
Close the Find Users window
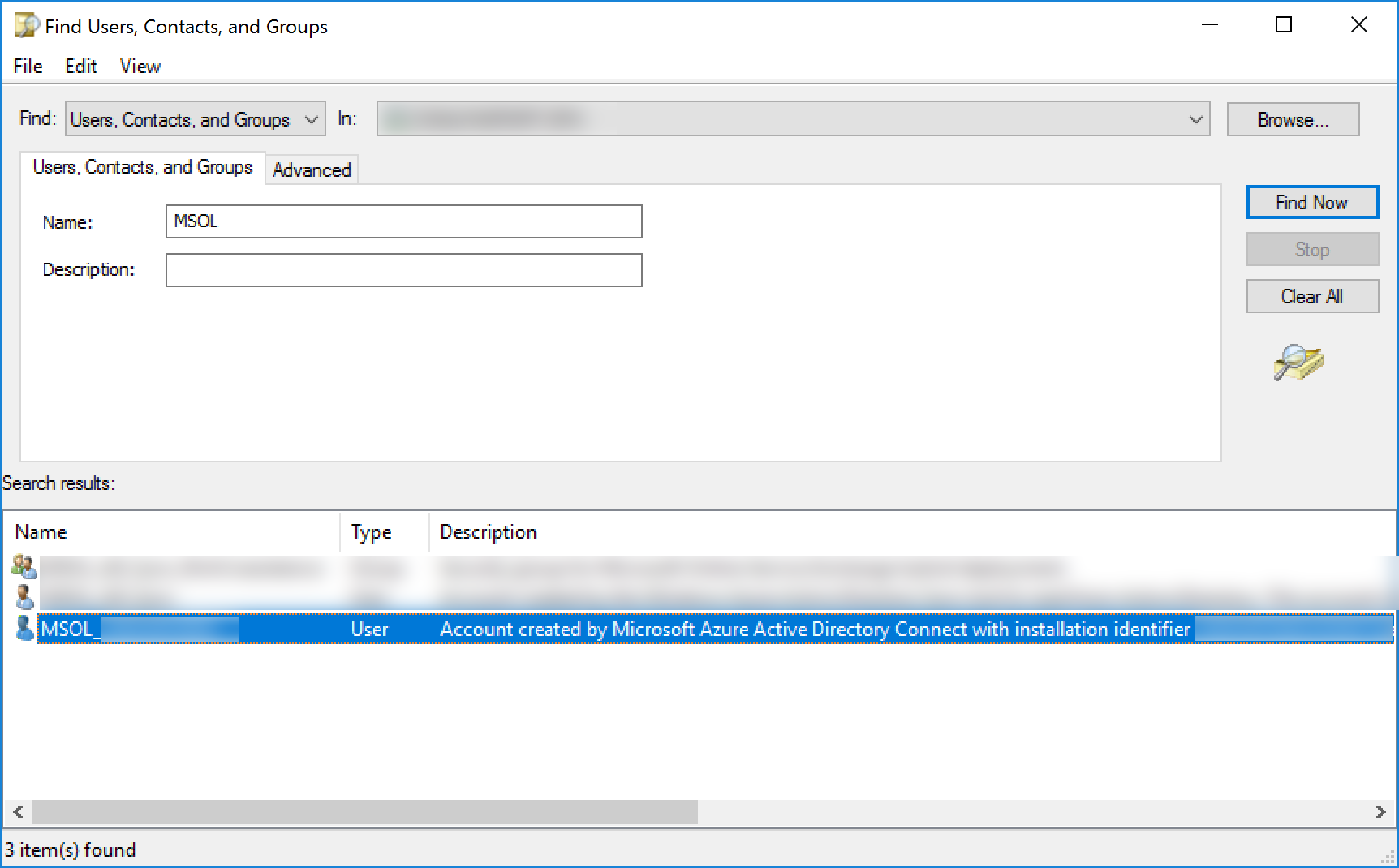point(1359,25)
